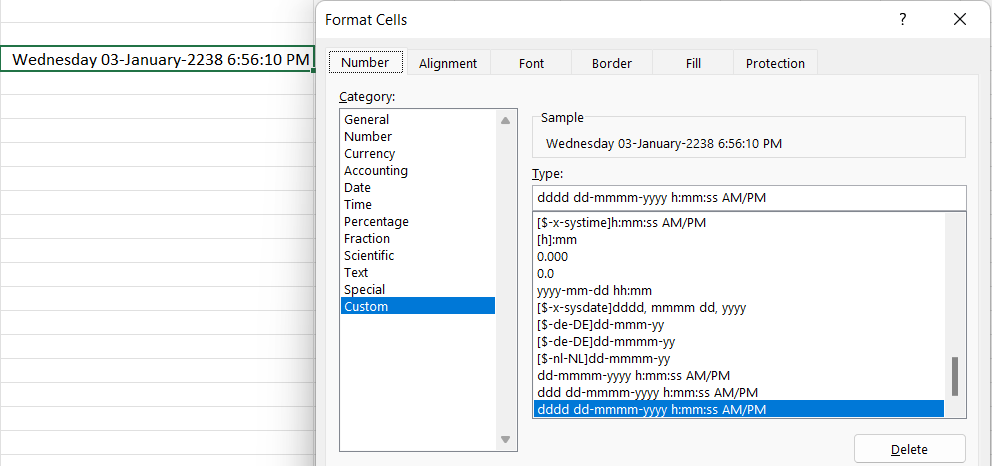Close the Format Cells dialog

point(960,19)
